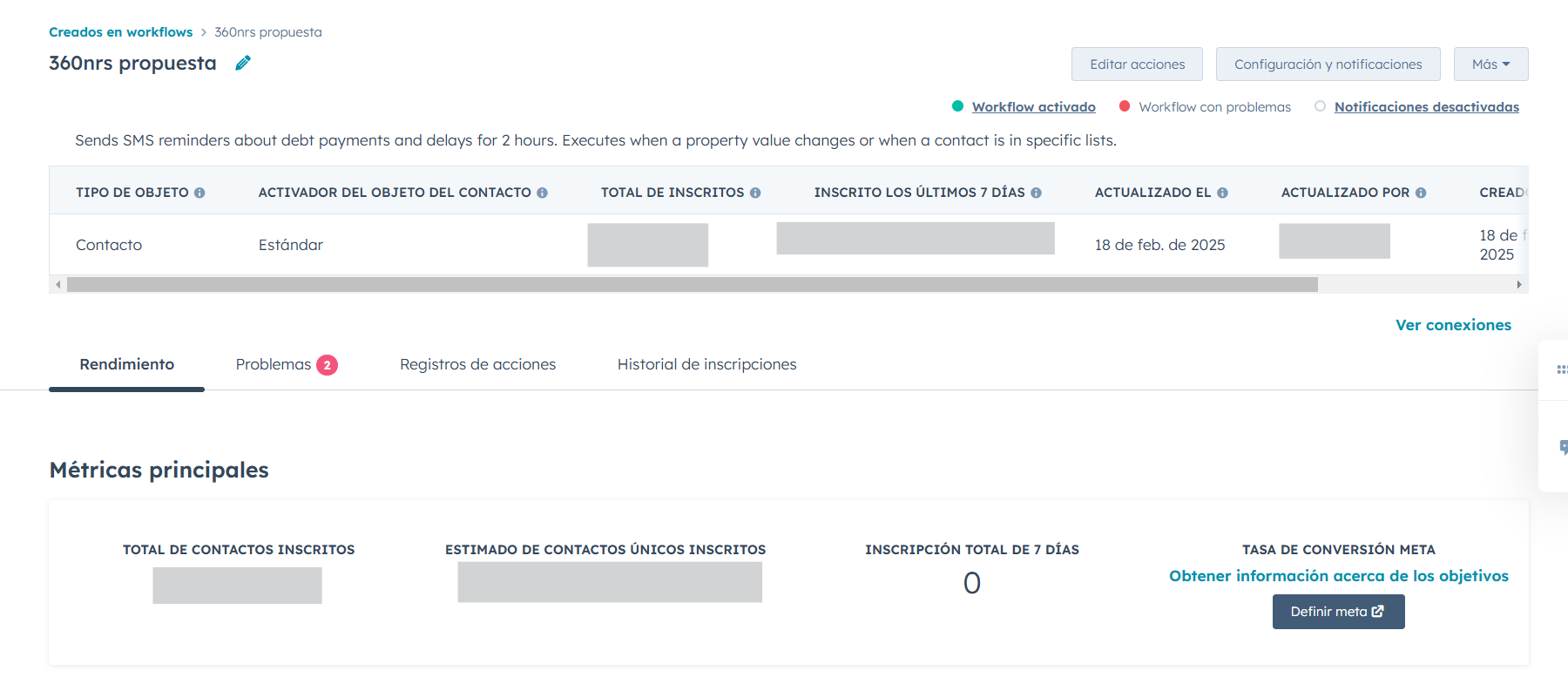Toggle Notificaciones desactivadas setting
Screen dimensions: 1568x698
click(1426, 107)
